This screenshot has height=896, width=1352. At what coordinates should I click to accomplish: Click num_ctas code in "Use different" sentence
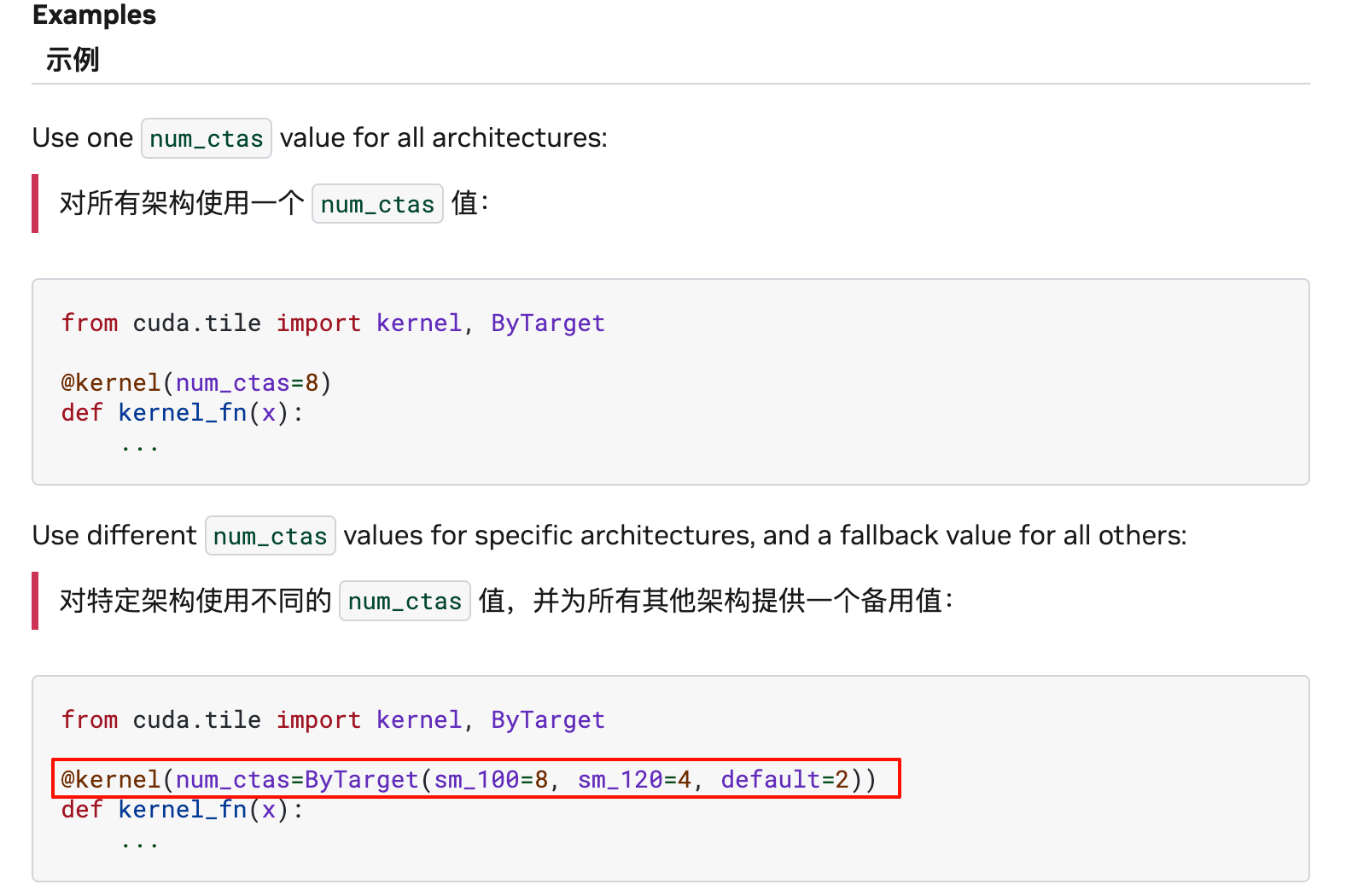[x=270, y=536]
